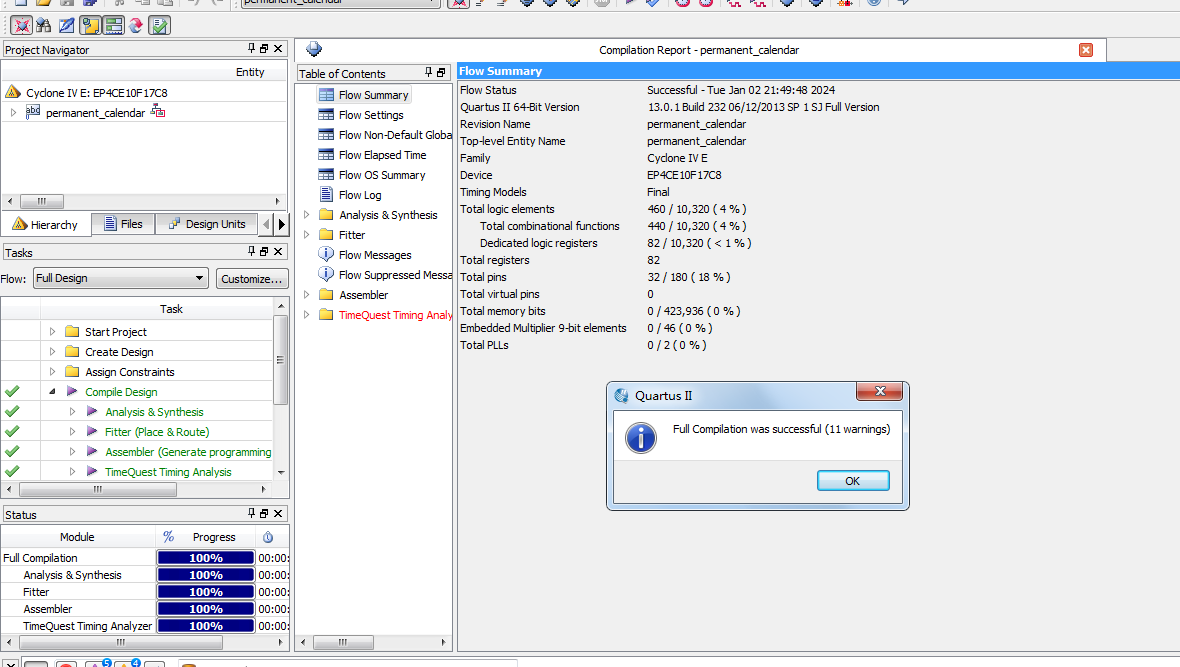Pin the Table of Contents pane

[428, 72]
